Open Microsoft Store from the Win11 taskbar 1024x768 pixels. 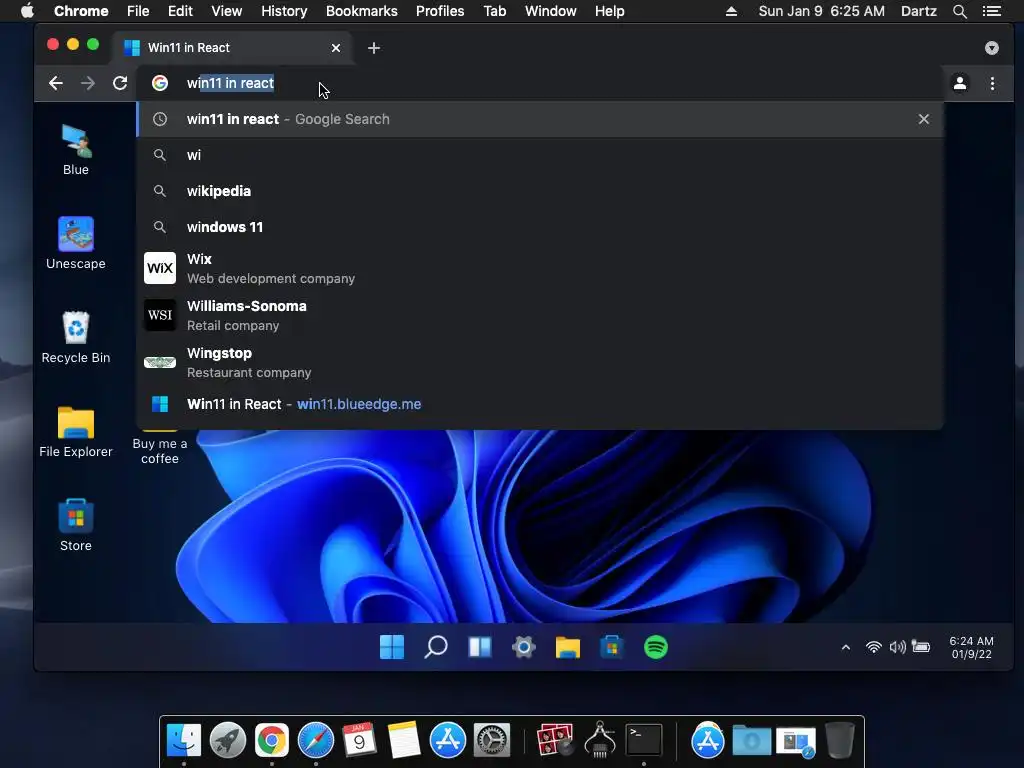point(612,647)
